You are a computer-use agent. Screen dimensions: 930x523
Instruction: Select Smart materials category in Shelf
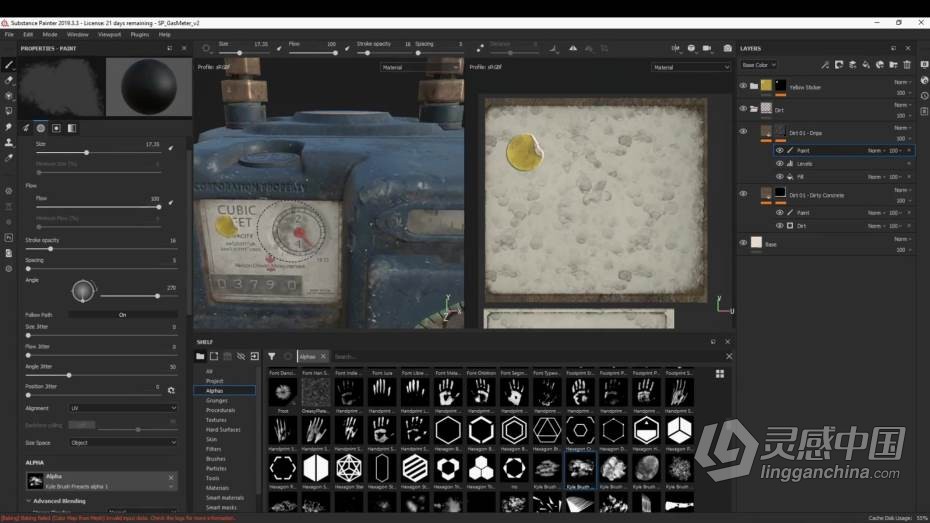(x=225, y=498)
